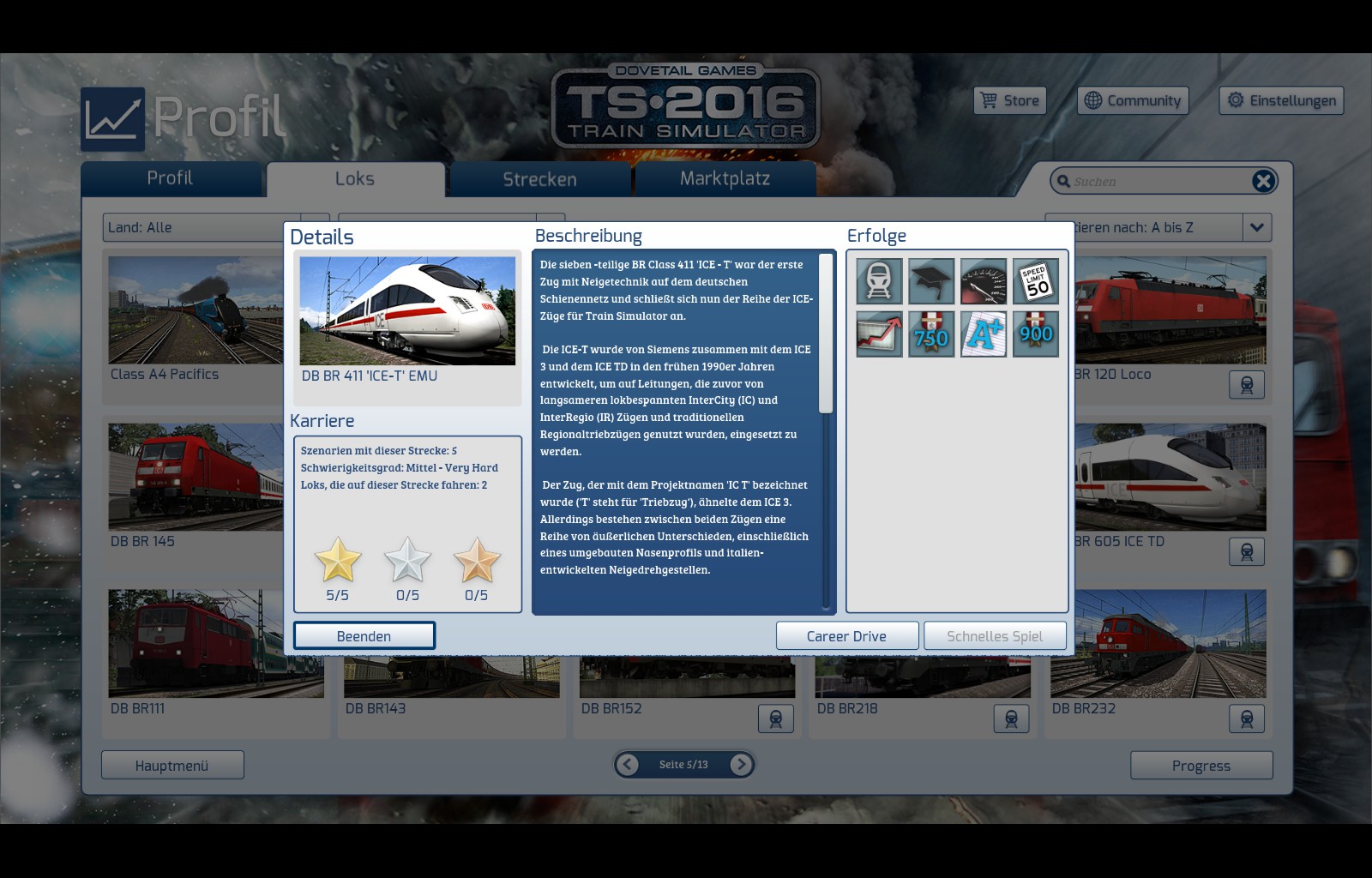The height and width of the screenshot is (878, 1372).
Task: Open the Store
Action: pyautogui.click(x=1010, y=100)
